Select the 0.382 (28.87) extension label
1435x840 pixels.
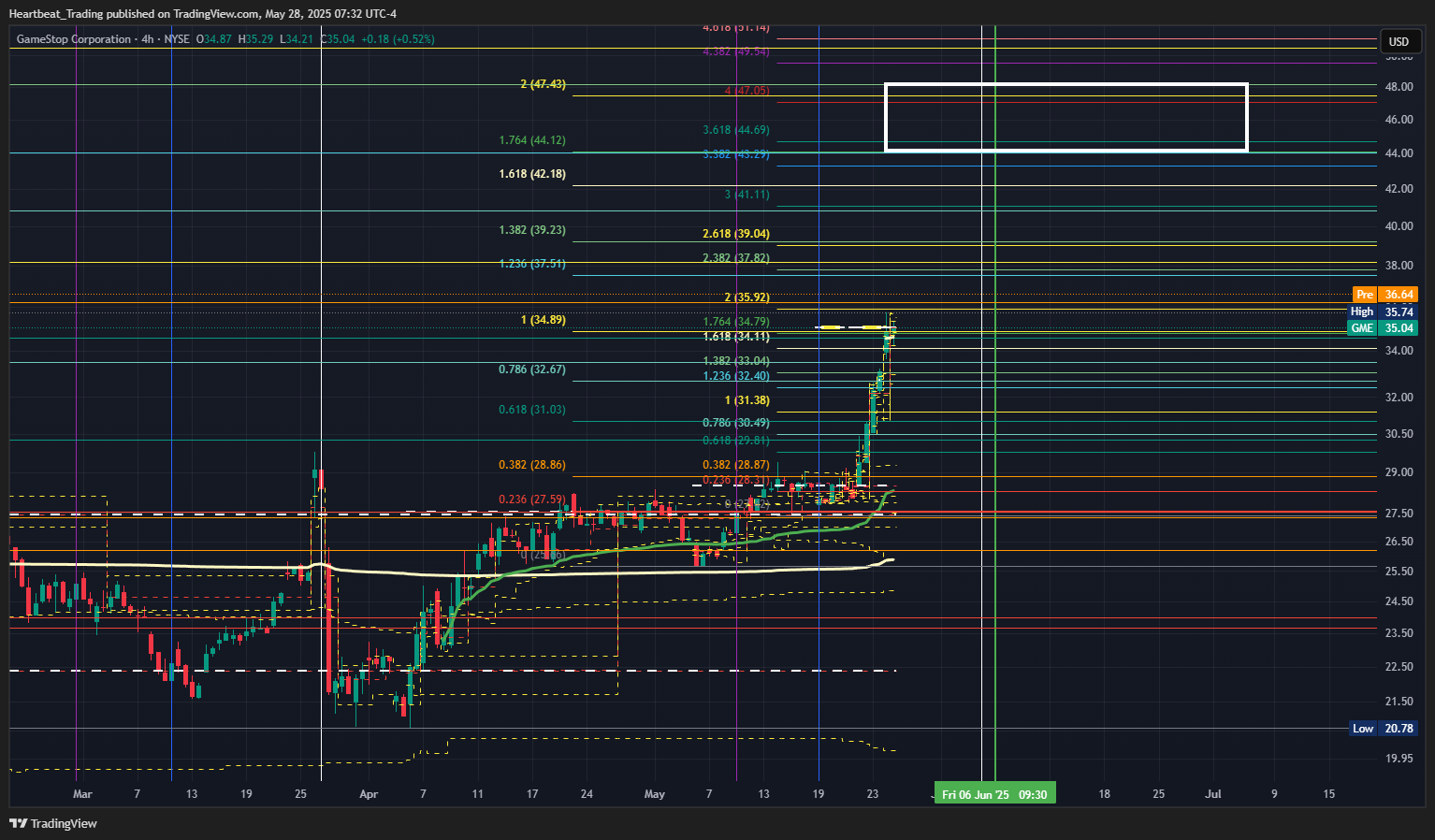736,465
